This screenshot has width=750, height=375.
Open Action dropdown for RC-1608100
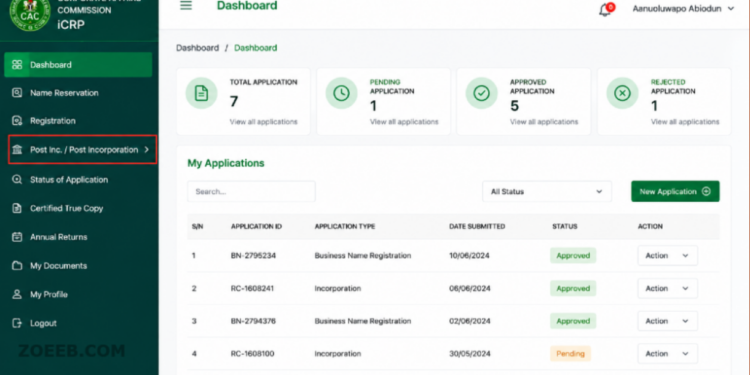point(667,353)
